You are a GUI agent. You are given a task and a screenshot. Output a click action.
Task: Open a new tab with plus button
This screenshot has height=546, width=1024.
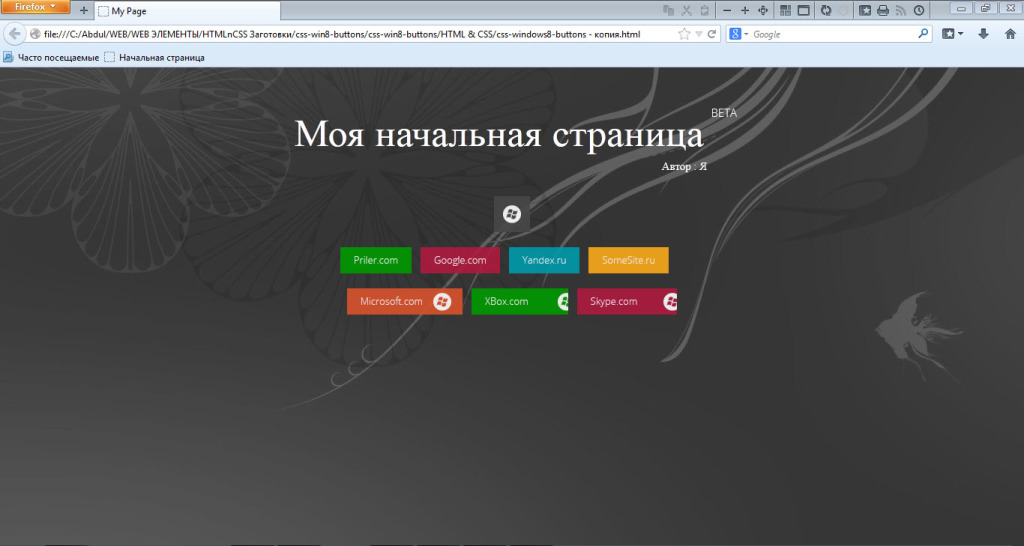pos(84,11)
